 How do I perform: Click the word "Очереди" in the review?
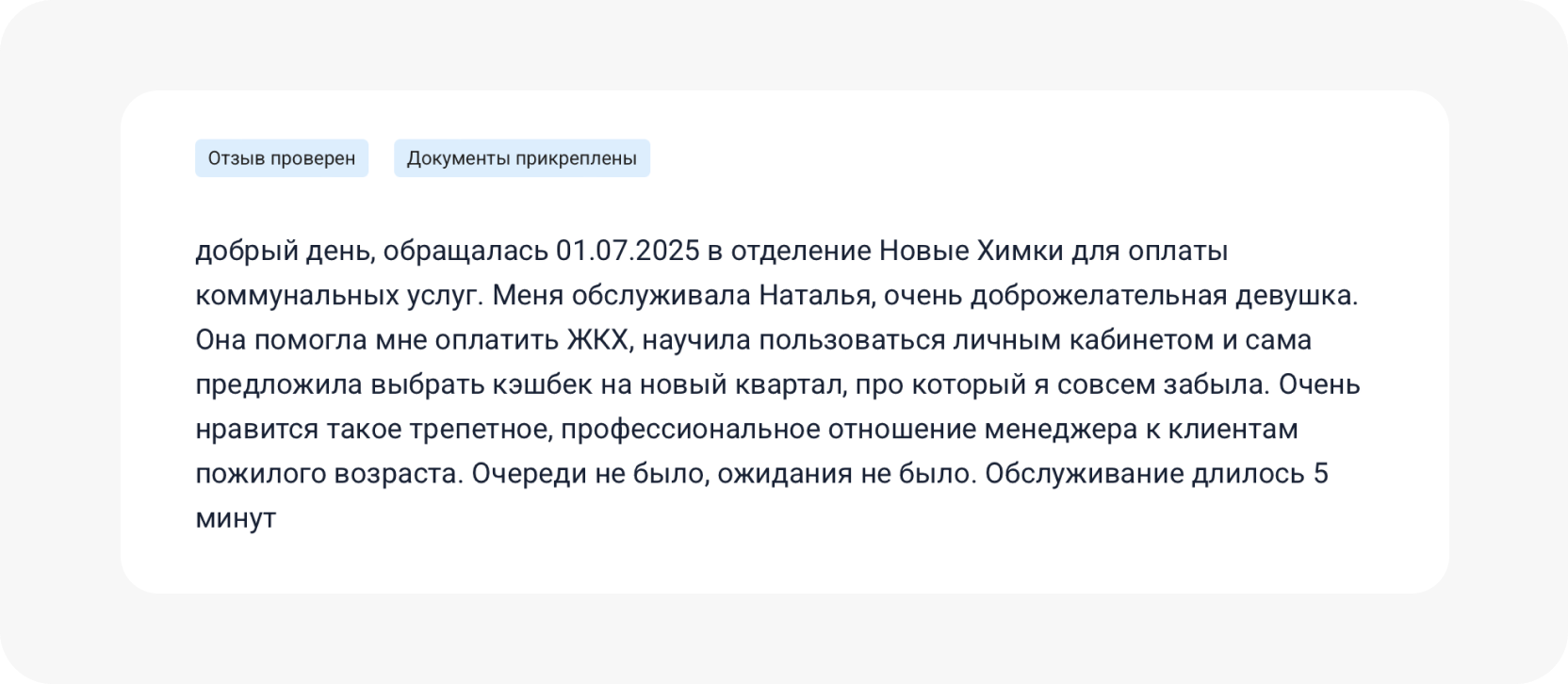tap(529, 473)
